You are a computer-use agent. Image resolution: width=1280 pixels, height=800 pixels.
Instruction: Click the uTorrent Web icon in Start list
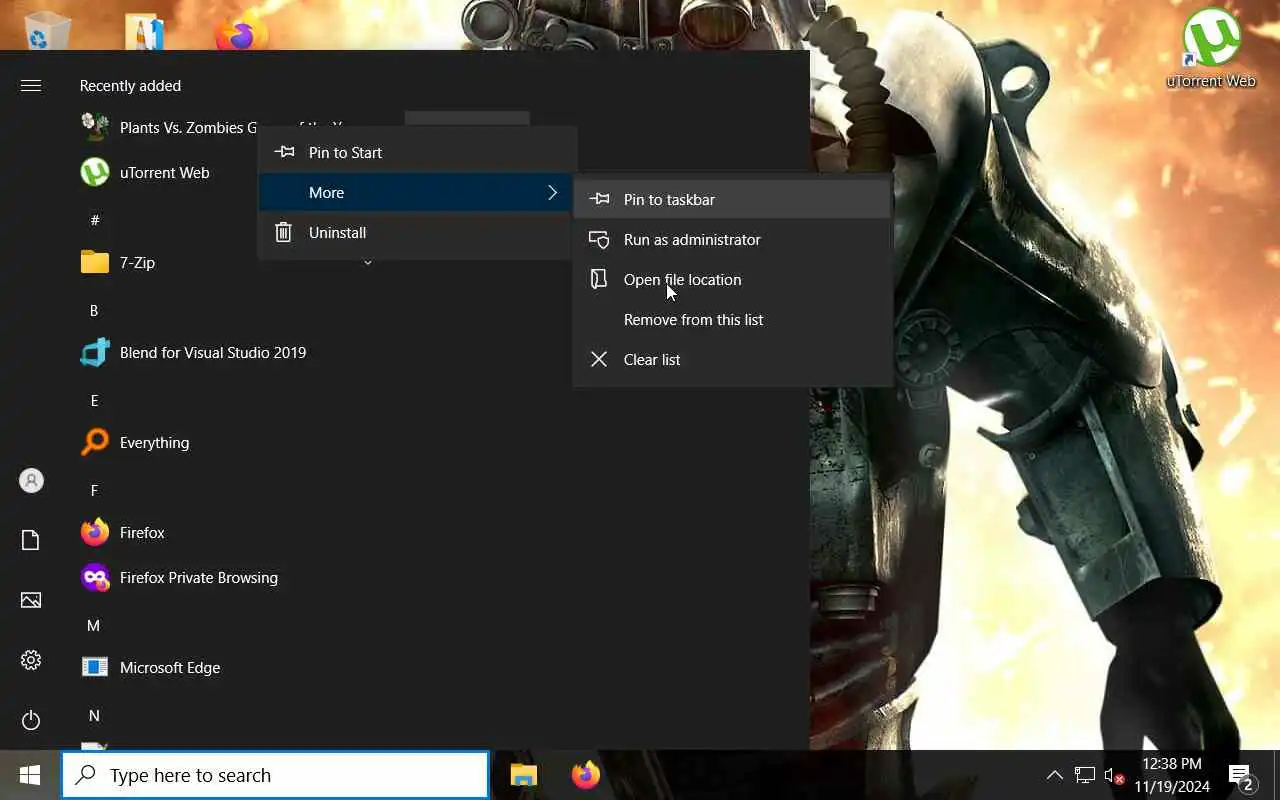95,172
